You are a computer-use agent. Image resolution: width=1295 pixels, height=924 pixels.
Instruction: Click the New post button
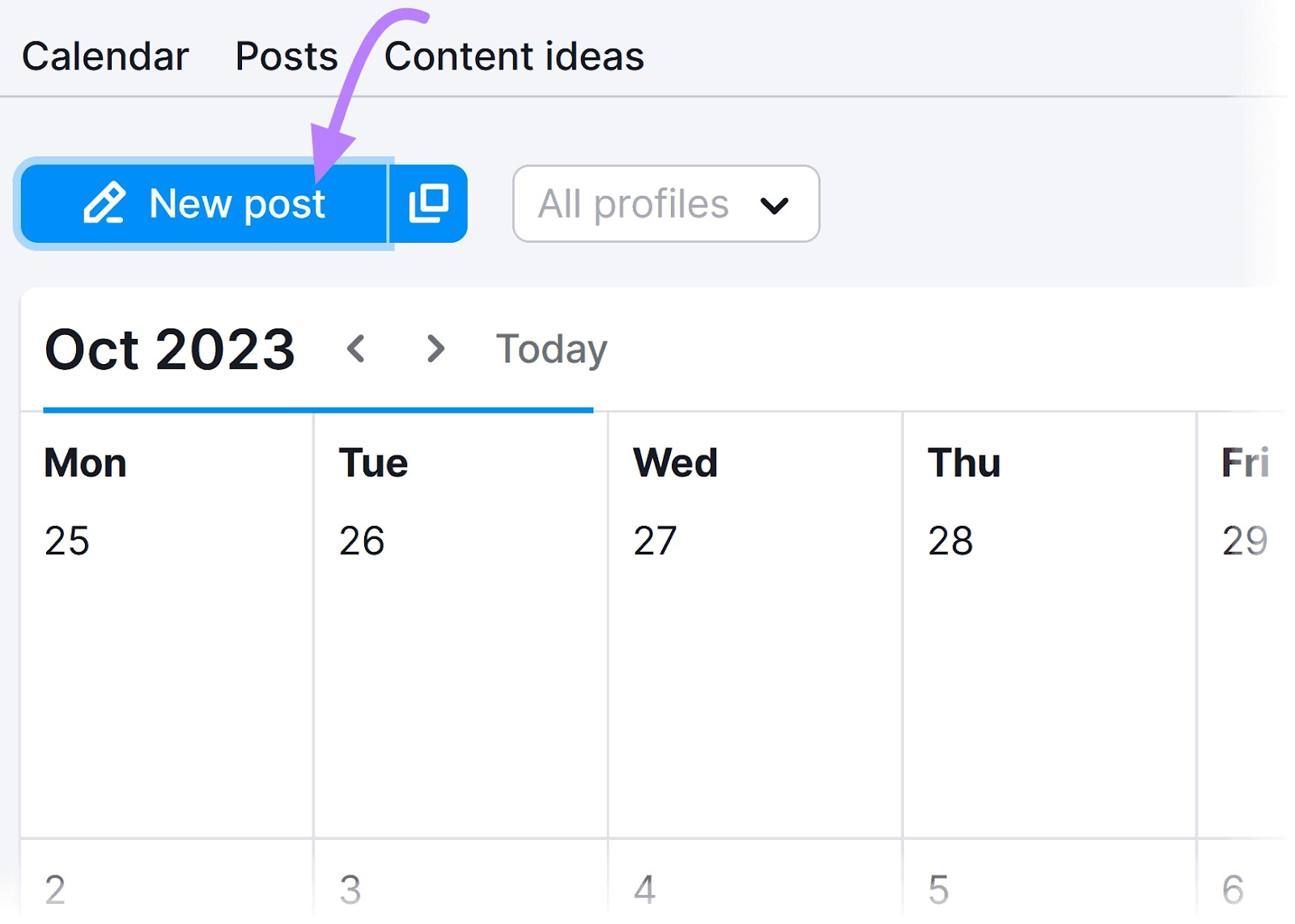(204, 203)
